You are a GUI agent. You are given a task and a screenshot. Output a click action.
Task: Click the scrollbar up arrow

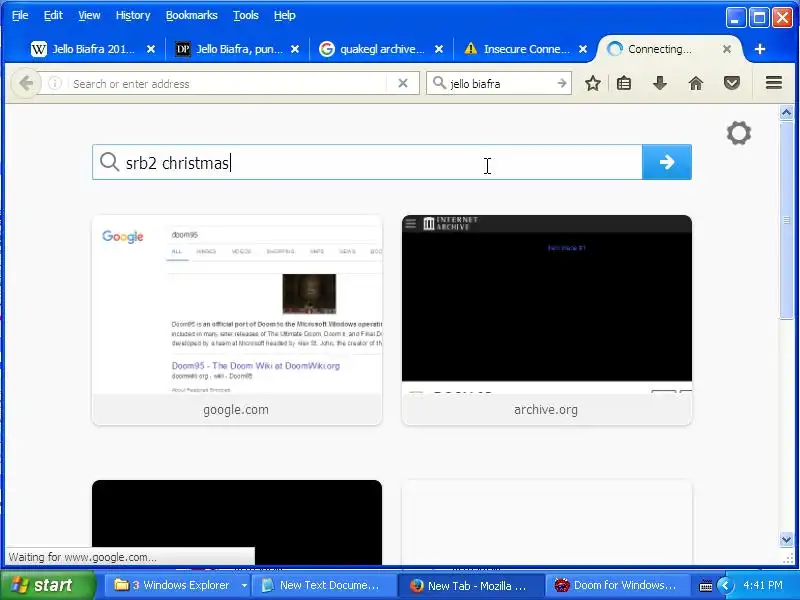786,113
